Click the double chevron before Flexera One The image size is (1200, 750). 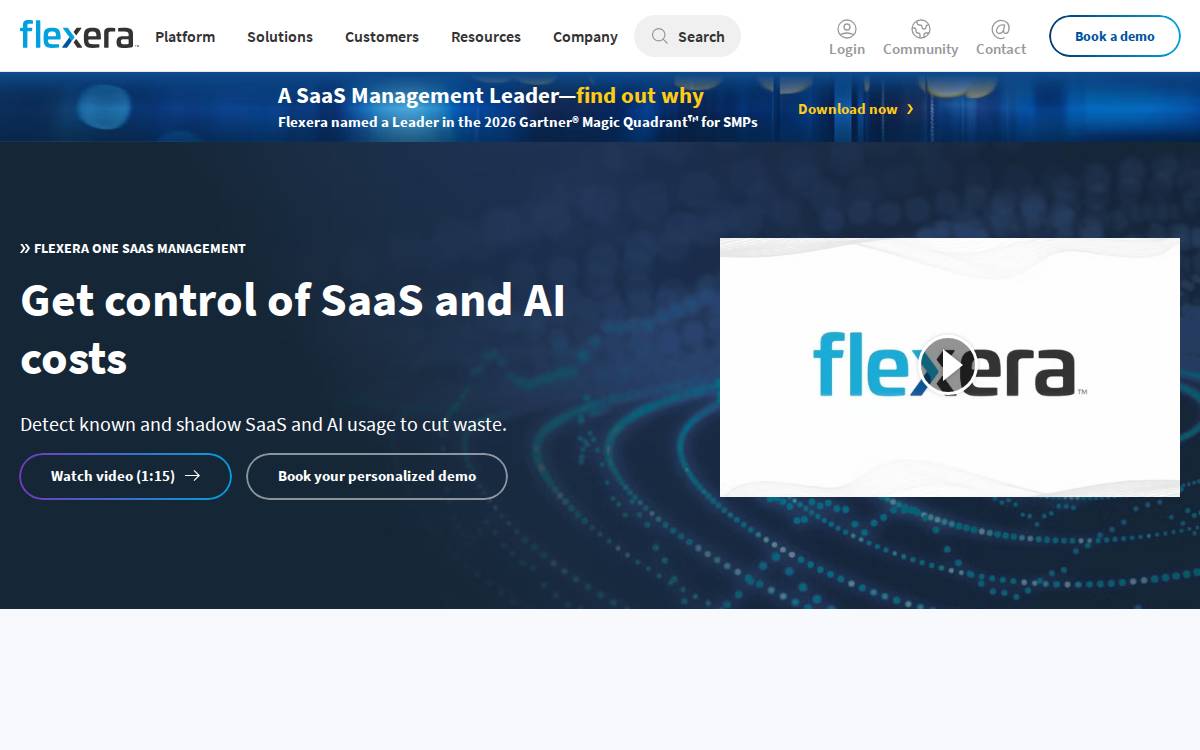(x=25, y=248)
